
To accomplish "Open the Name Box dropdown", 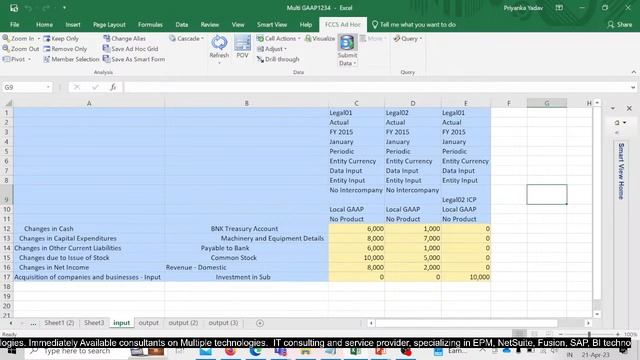I will pyautogui.click(x=48, y=87).
